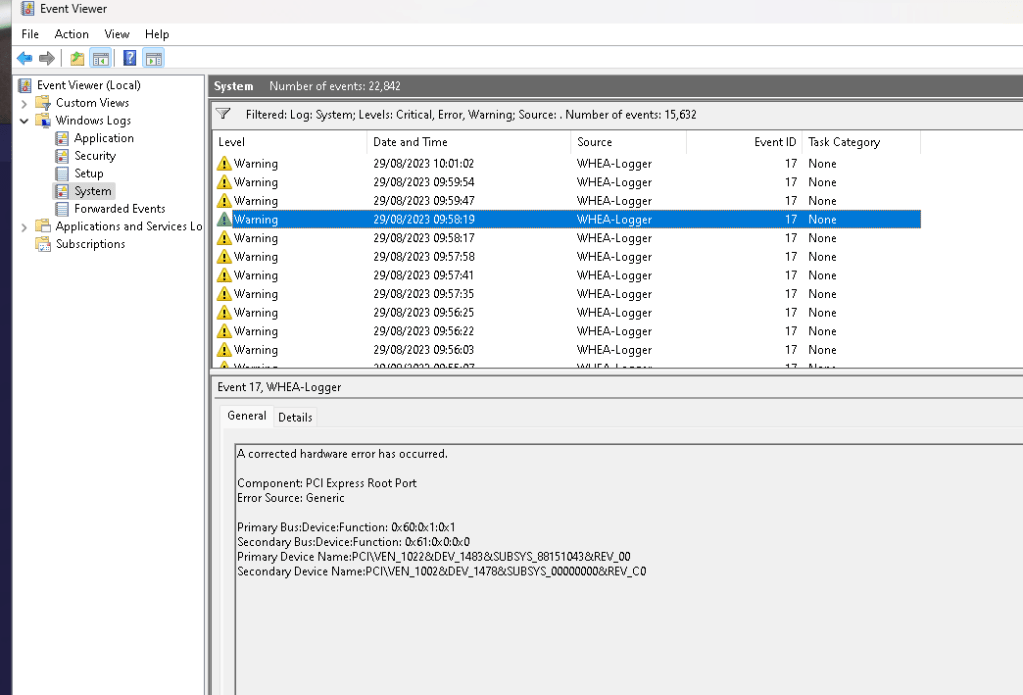
Task: Sort by the Source column header
Action: (628, 142)
